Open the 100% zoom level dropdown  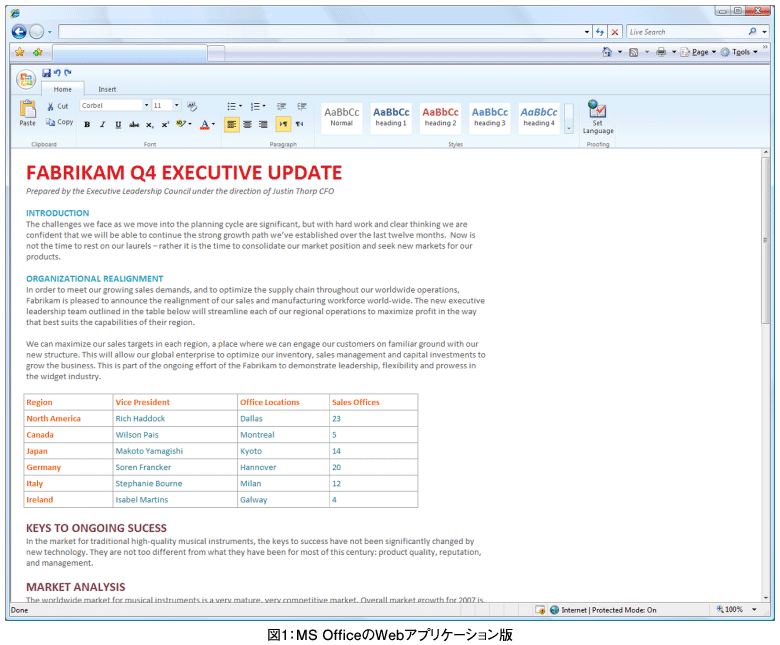pos(755,609)
